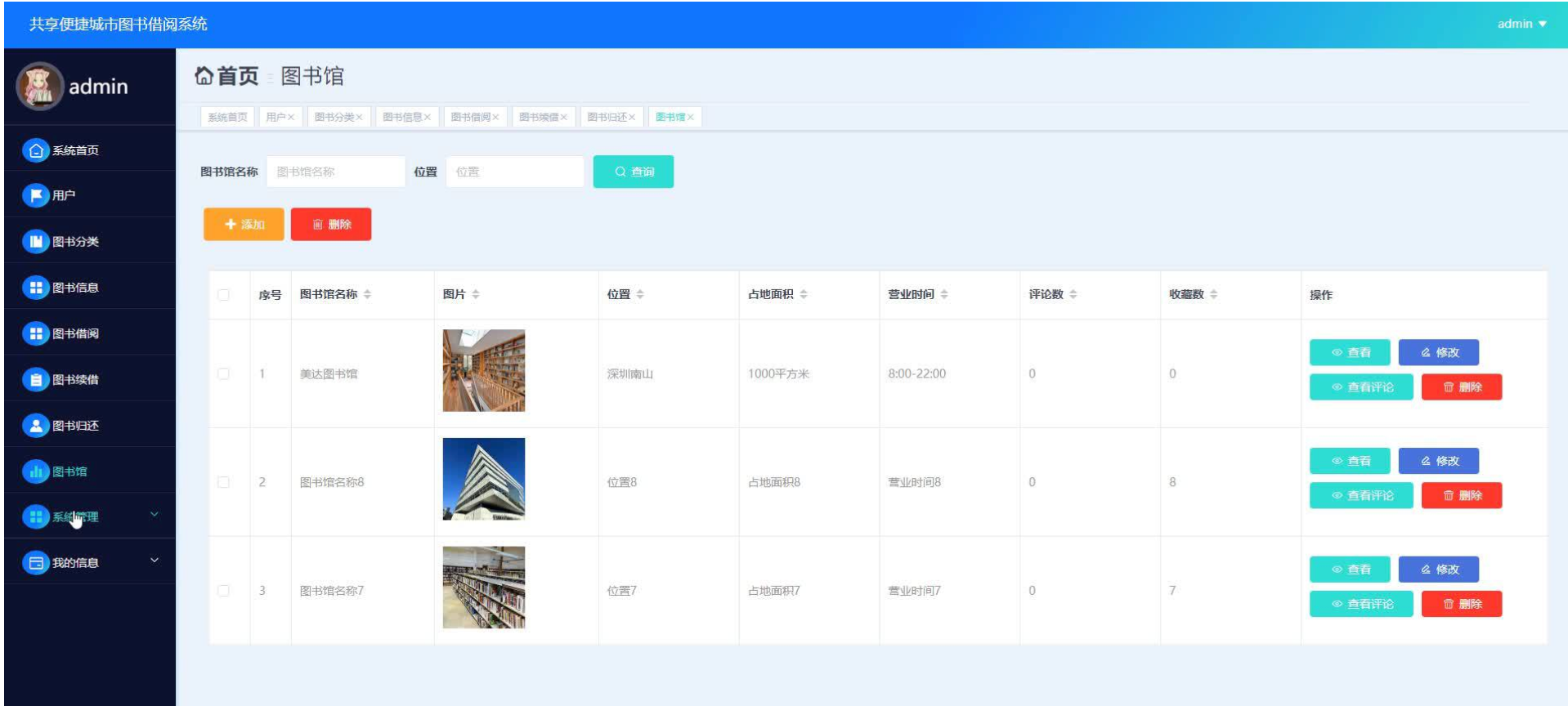The image size is (1568, 706).
Task: Click 修改 for 图书馆名称8 row
Action: point(1439,461)
